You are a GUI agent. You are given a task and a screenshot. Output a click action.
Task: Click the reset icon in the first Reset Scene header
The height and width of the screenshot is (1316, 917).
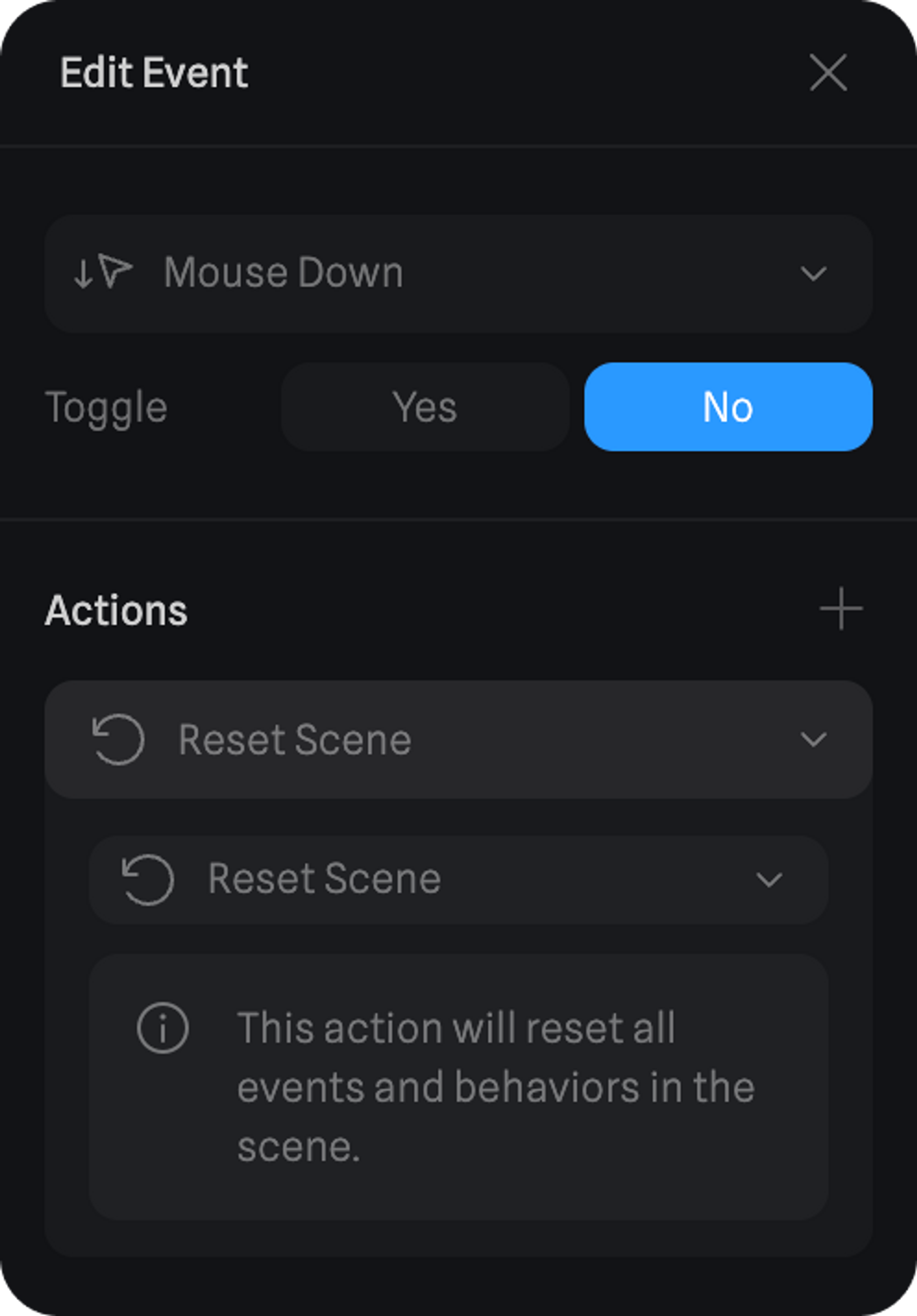pos(118,739)
